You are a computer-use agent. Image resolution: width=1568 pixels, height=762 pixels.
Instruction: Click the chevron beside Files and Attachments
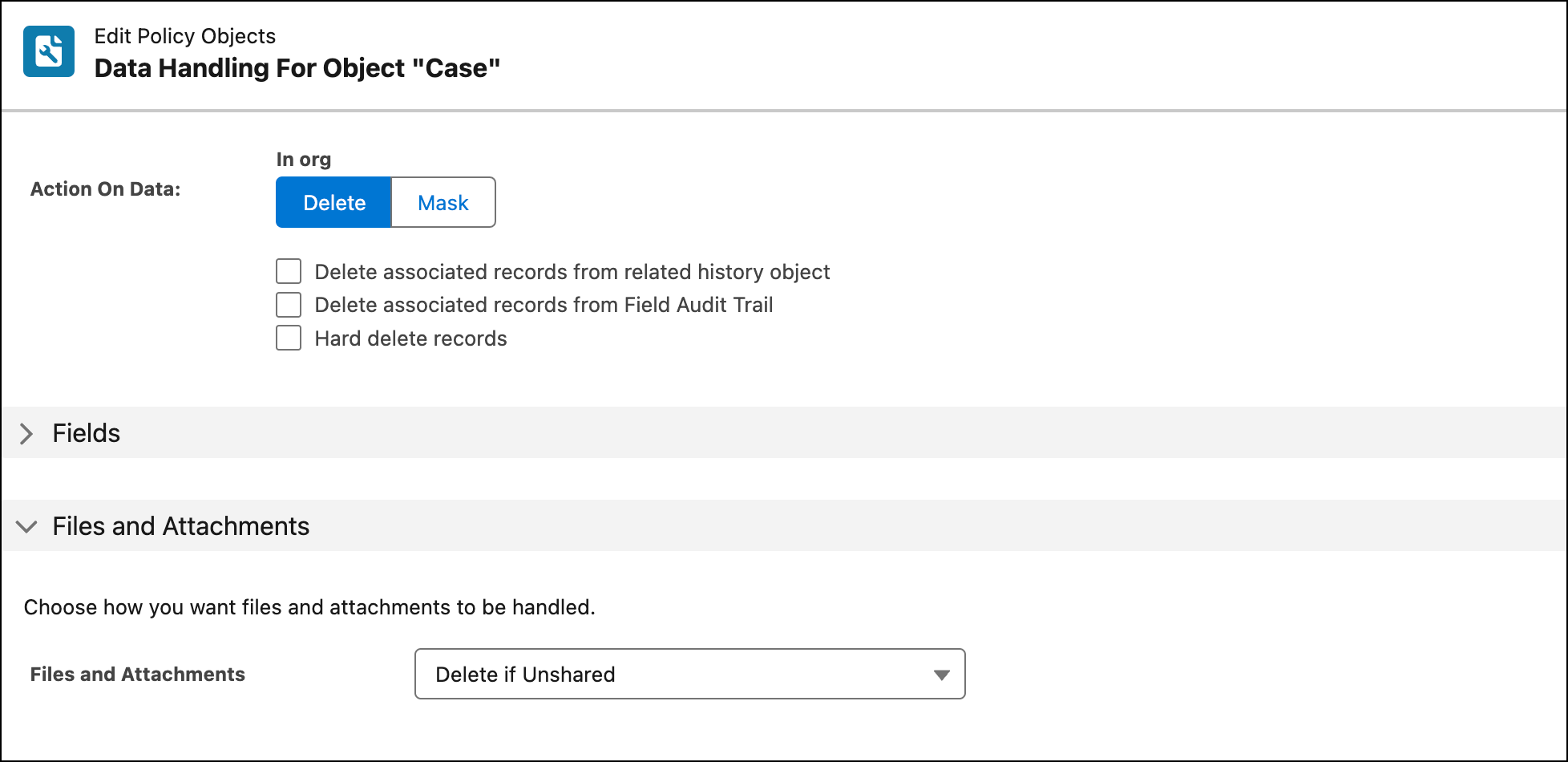point(27,526)
